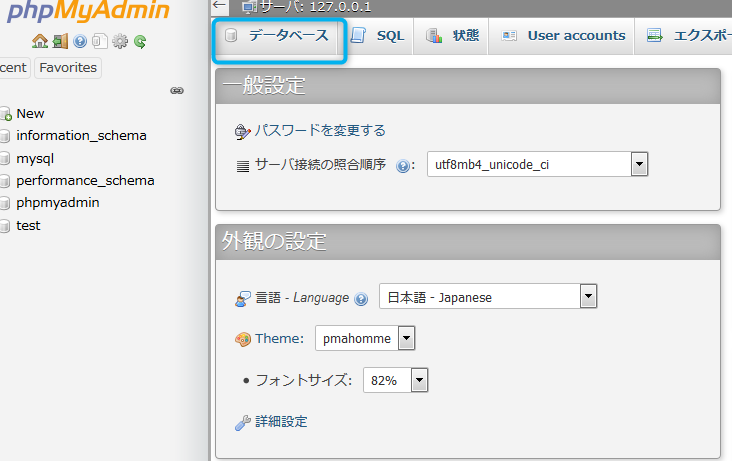
Task: Open the 82% font size dropdown
Action: click(x=395, y=380)
